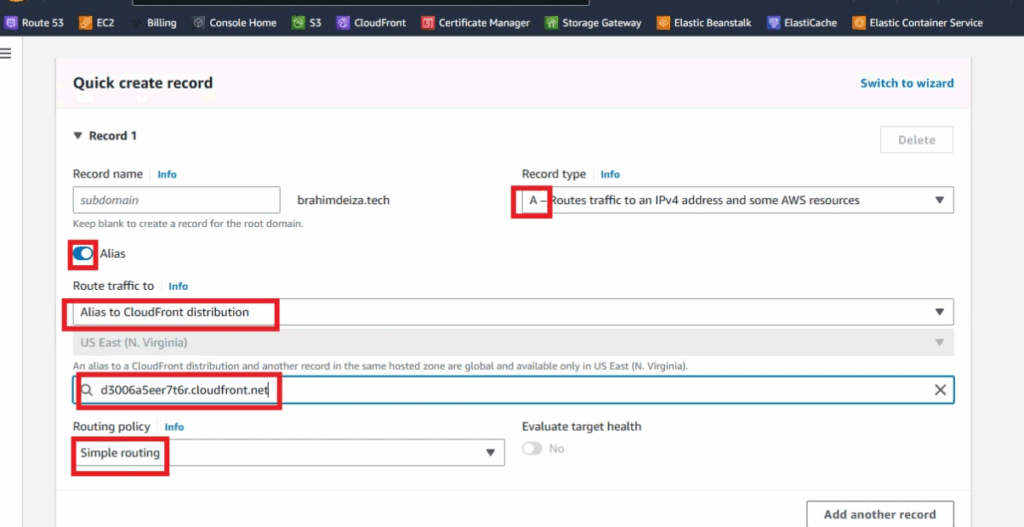Open the ElastiCache shortcut icon
This screenshot has width=1024, height=527.
click(x=774, y=23)
